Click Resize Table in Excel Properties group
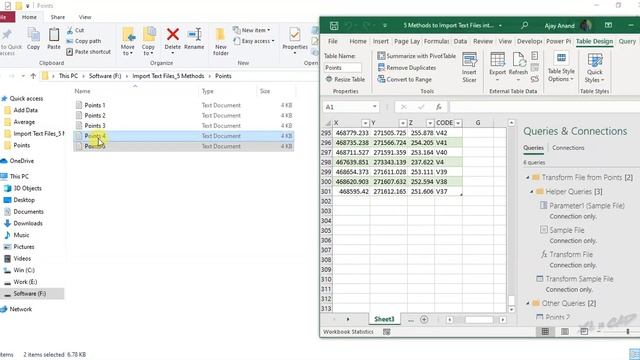640x360 pixels. point(345,80)
